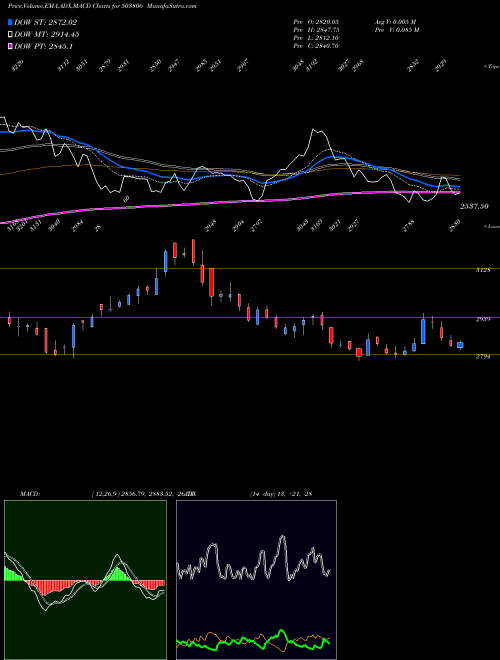
Task: Open the dark blue ADX indicator panel
Action: (x=256, y=580)
